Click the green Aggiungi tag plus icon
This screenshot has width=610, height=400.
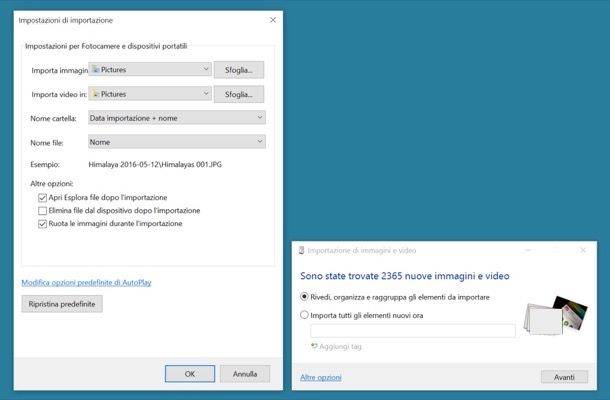point(314,346)
